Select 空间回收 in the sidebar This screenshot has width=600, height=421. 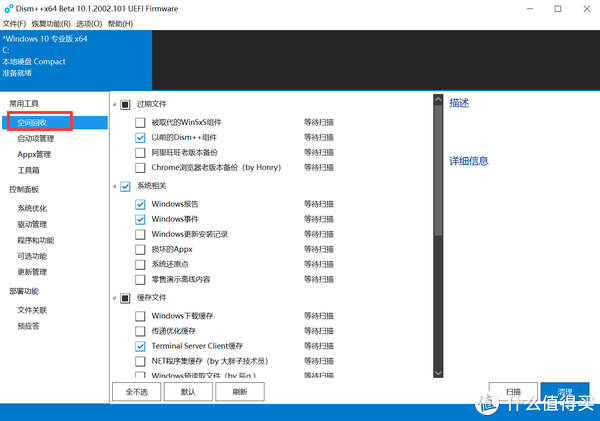(55, 122)
